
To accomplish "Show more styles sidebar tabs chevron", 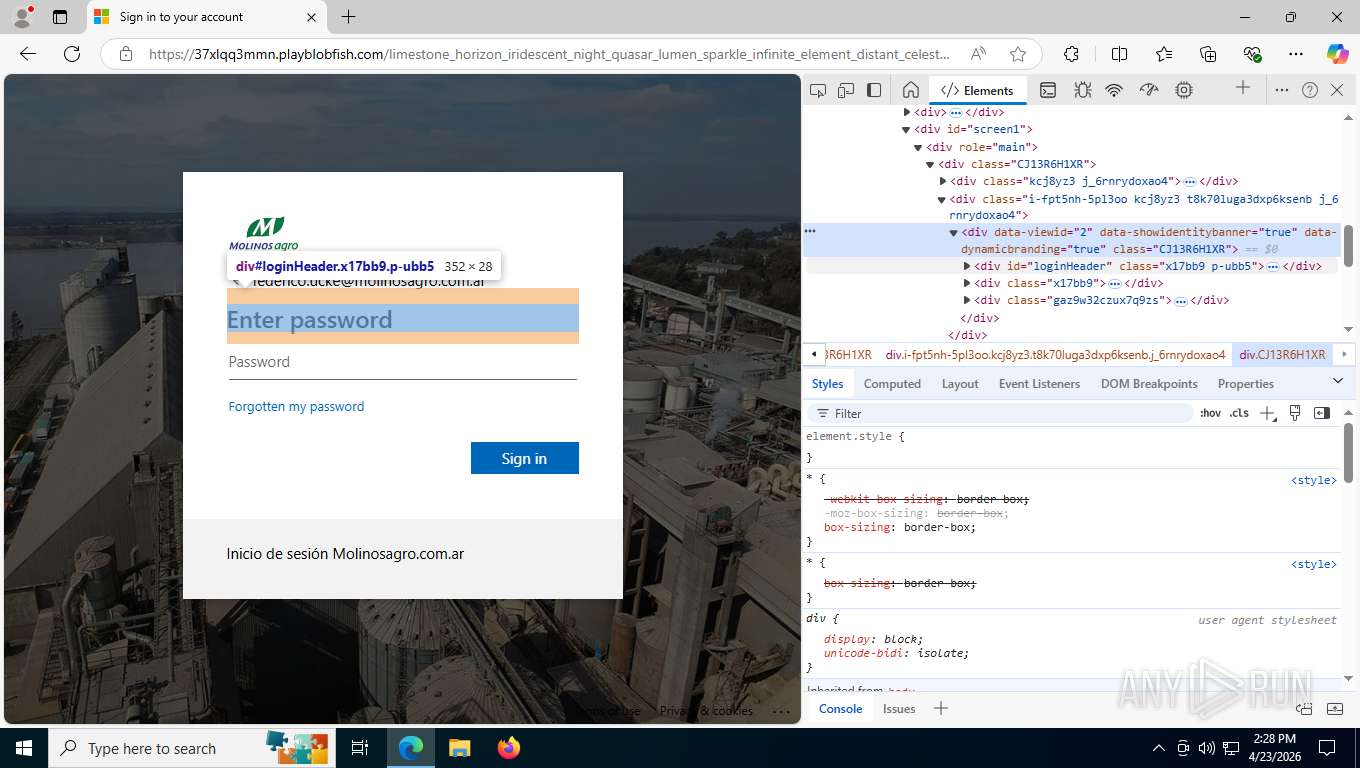I will (1338, 381).
